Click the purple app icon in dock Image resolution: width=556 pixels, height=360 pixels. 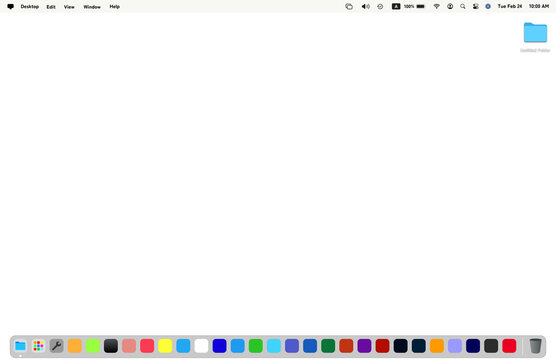coord(364,346)
